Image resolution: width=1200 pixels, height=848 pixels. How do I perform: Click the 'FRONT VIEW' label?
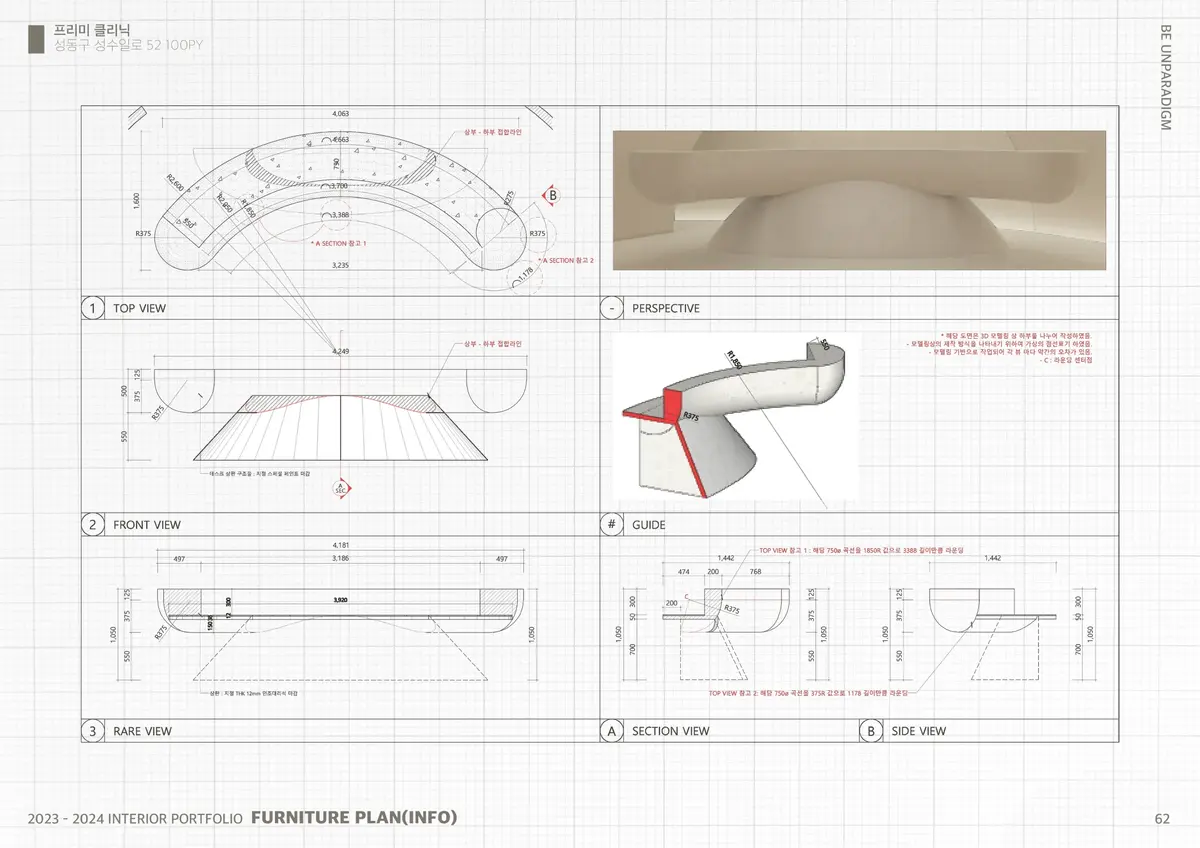pos(147,525)
